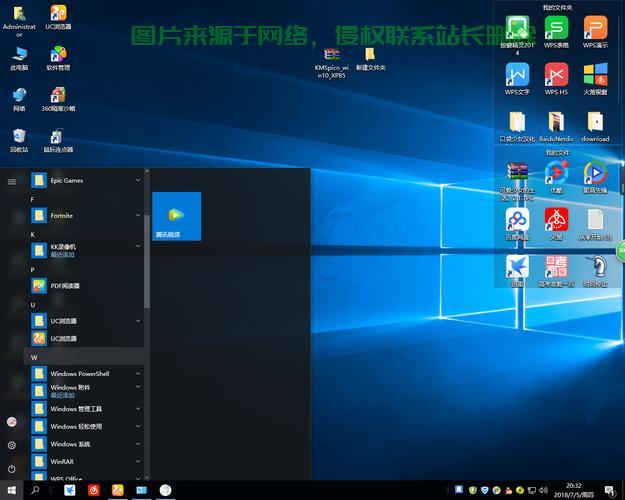Image resolution: width=625 pixels, height=500 pixels.
Task: Expand the Fortnite folder chevron
Action: 138,215
